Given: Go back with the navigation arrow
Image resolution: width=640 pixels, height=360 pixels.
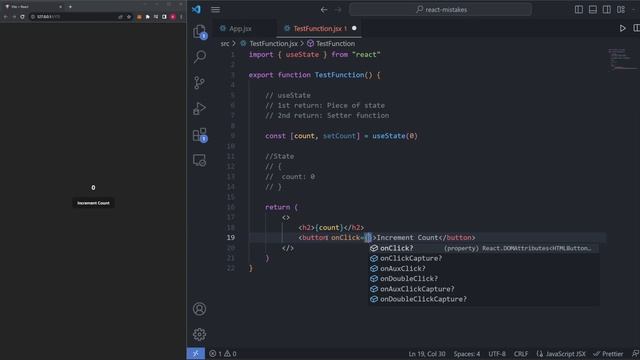Looking at the screenshot, I should (x=324, y=9).
